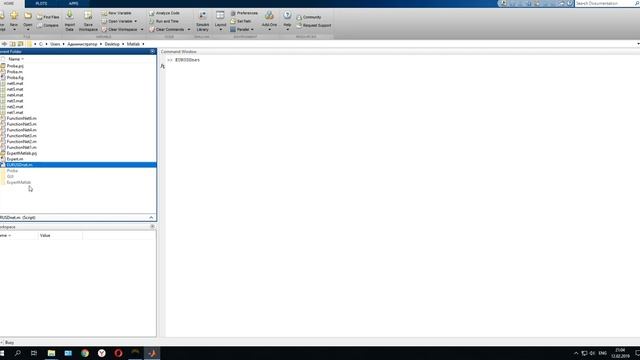Click Find Files in the toolbar
This screenshot has width=640, height=360.
pyautogui.click(x=48, y=17)
